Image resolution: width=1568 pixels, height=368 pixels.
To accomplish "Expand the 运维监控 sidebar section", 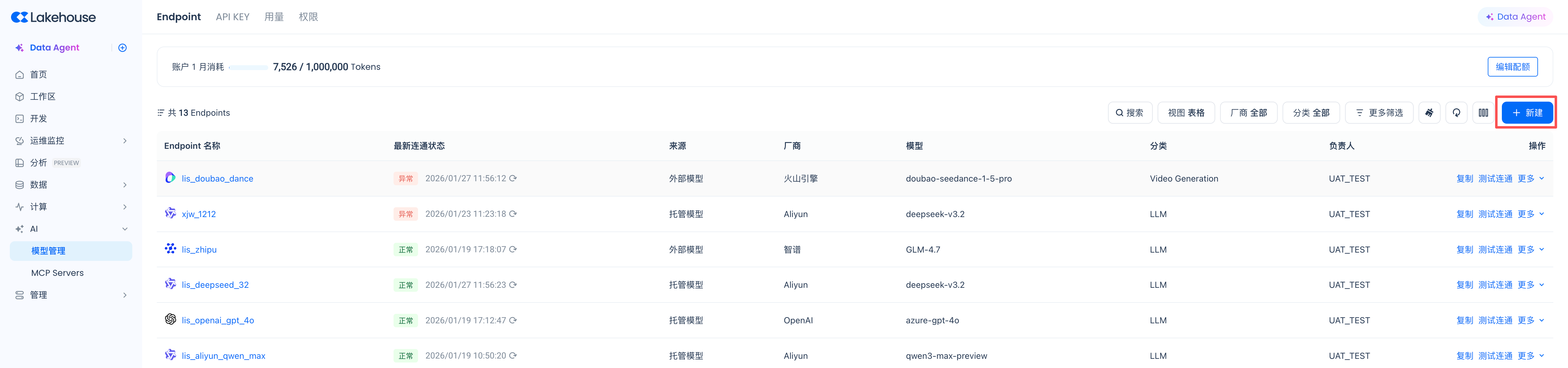I will 125,141.
